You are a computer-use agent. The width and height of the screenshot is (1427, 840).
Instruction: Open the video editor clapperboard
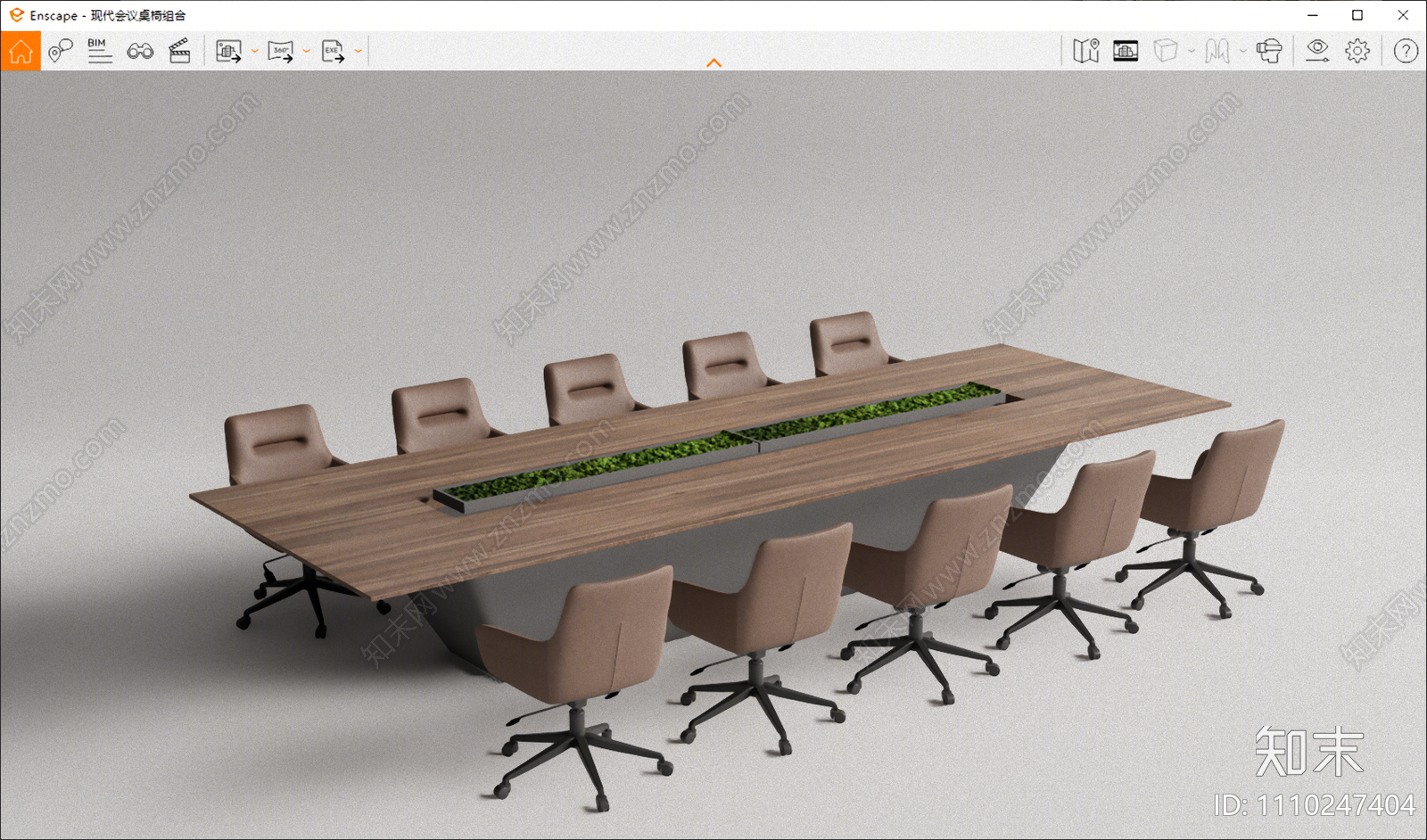[x=179, y=51]
